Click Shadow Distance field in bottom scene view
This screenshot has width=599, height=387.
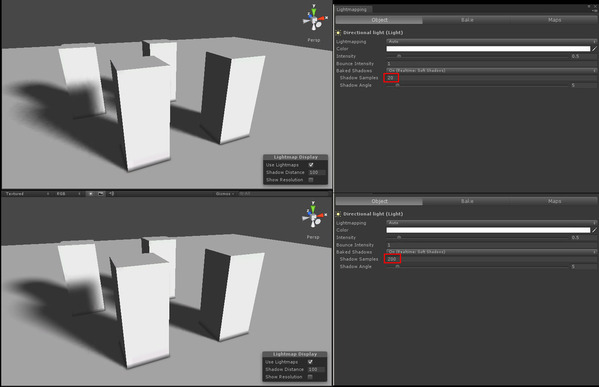coord(316,369)
